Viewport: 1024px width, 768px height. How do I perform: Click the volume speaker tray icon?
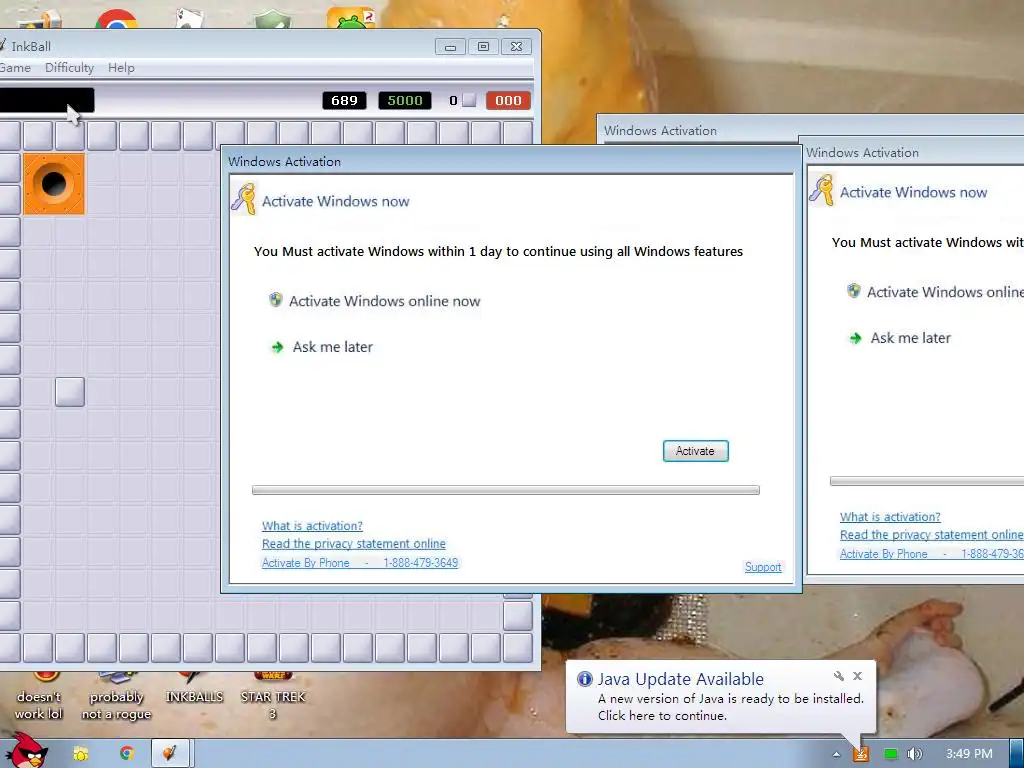[x=914, y=754]
